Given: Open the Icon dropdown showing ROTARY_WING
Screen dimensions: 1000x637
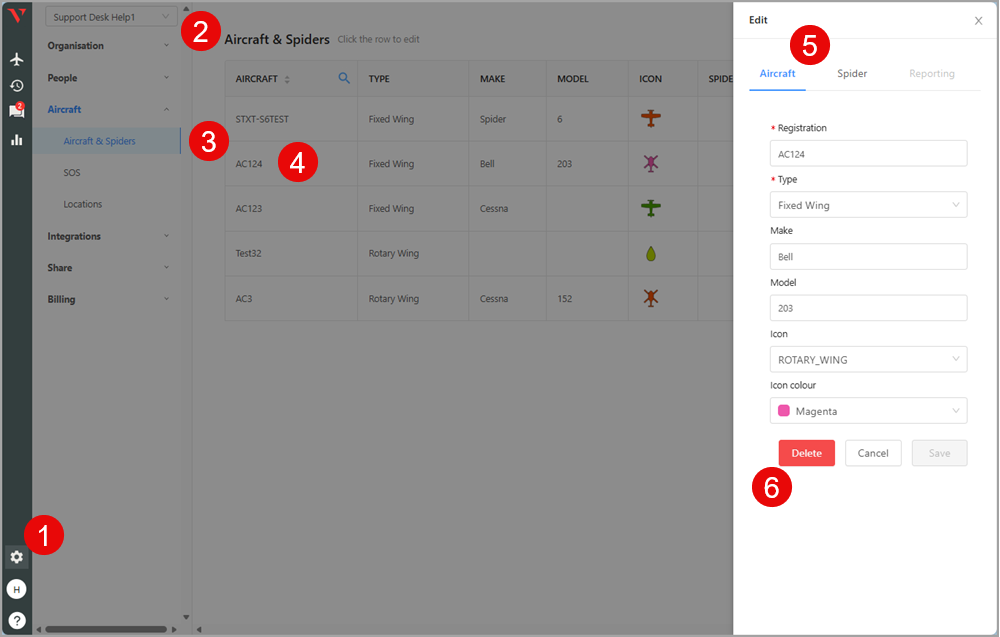Looking at the screenshot, I should pyautogui.click(x=868, y=359).
